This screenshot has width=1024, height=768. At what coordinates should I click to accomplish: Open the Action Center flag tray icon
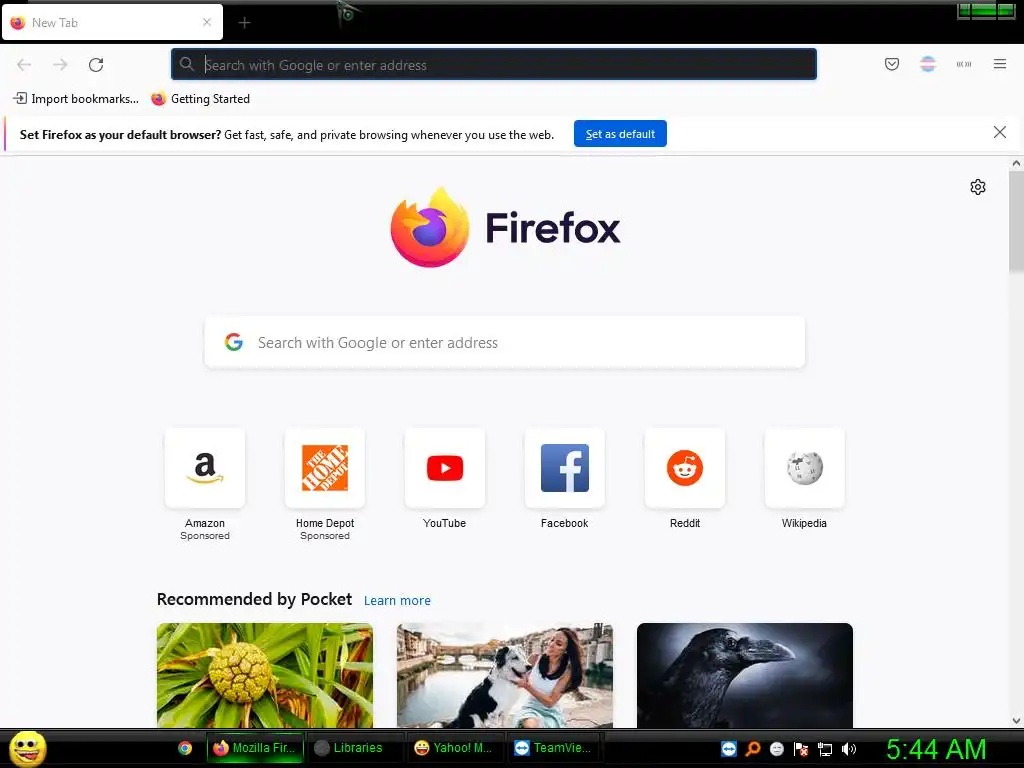tap(801, 749)
